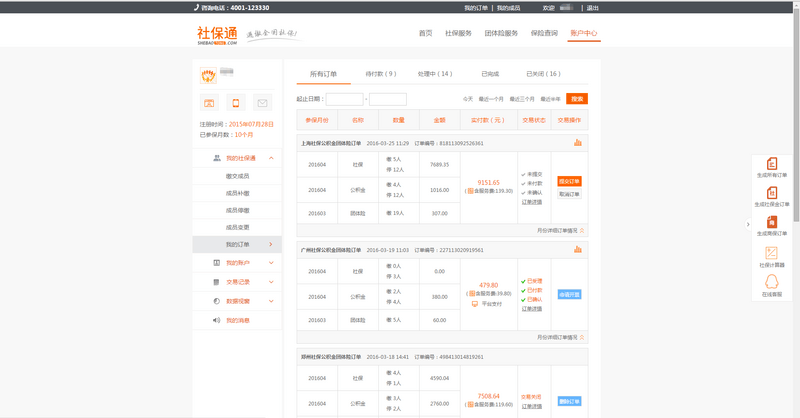
Task: Click service fee icon beside 含服务费39.80
Action: click(472, 293)
